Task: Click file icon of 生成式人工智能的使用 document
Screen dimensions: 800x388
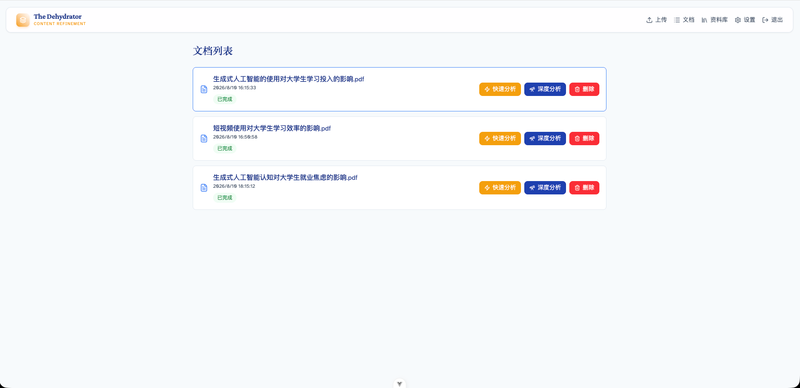Action: pyautogui.click(x=204, y=89)
